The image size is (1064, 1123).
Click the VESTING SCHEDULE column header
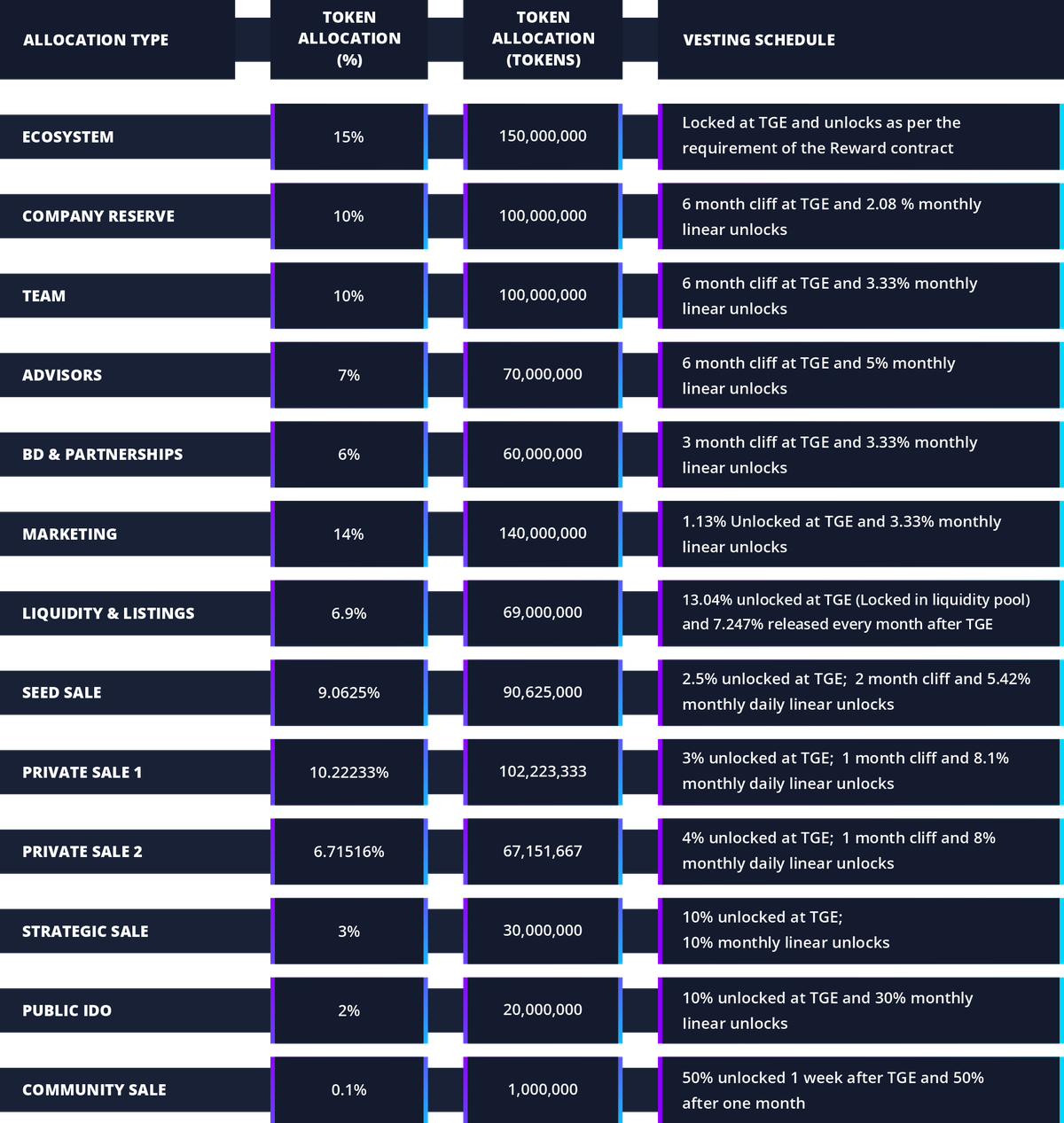tap(759, 40)
